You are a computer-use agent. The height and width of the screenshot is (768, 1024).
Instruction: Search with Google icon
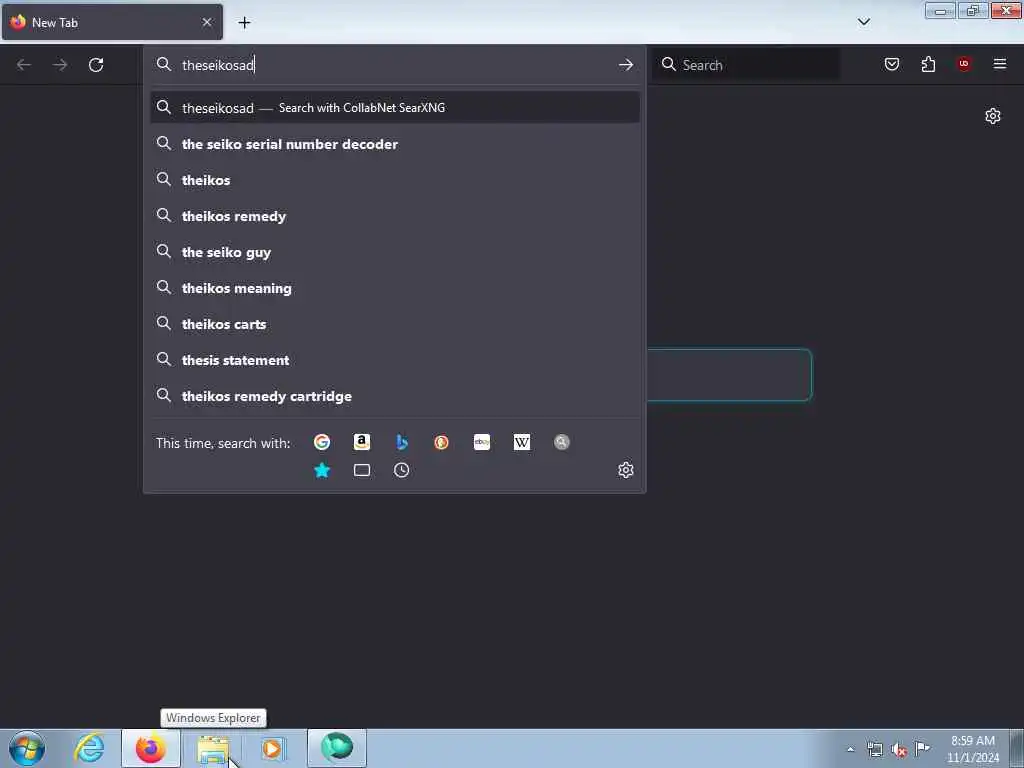pyautogui.click(x=322, y=442)
